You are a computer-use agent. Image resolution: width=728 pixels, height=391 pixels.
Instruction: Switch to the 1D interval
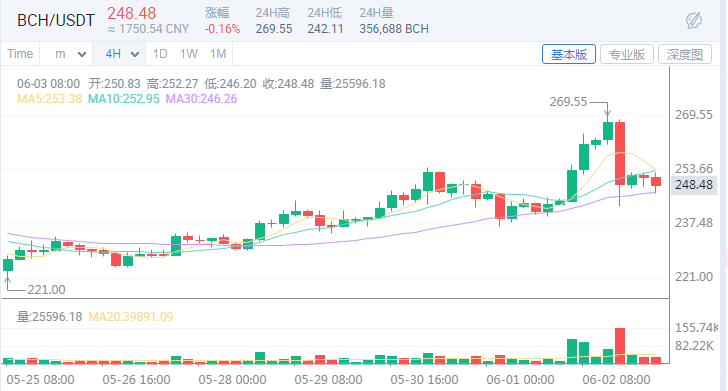coord(160,54)
